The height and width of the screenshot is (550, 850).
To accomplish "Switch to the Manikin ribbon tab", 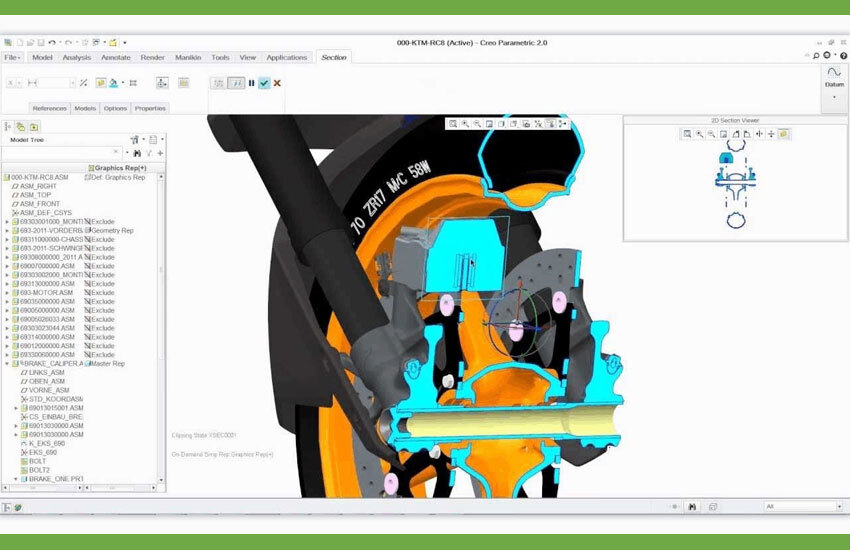I will [188, 57].
